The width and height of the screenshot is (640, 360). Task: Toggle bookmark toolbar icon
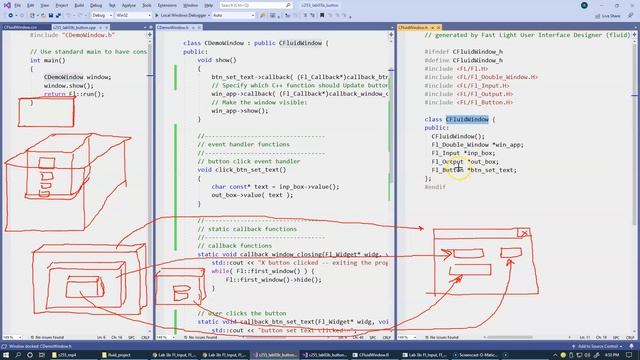(322, 16)
